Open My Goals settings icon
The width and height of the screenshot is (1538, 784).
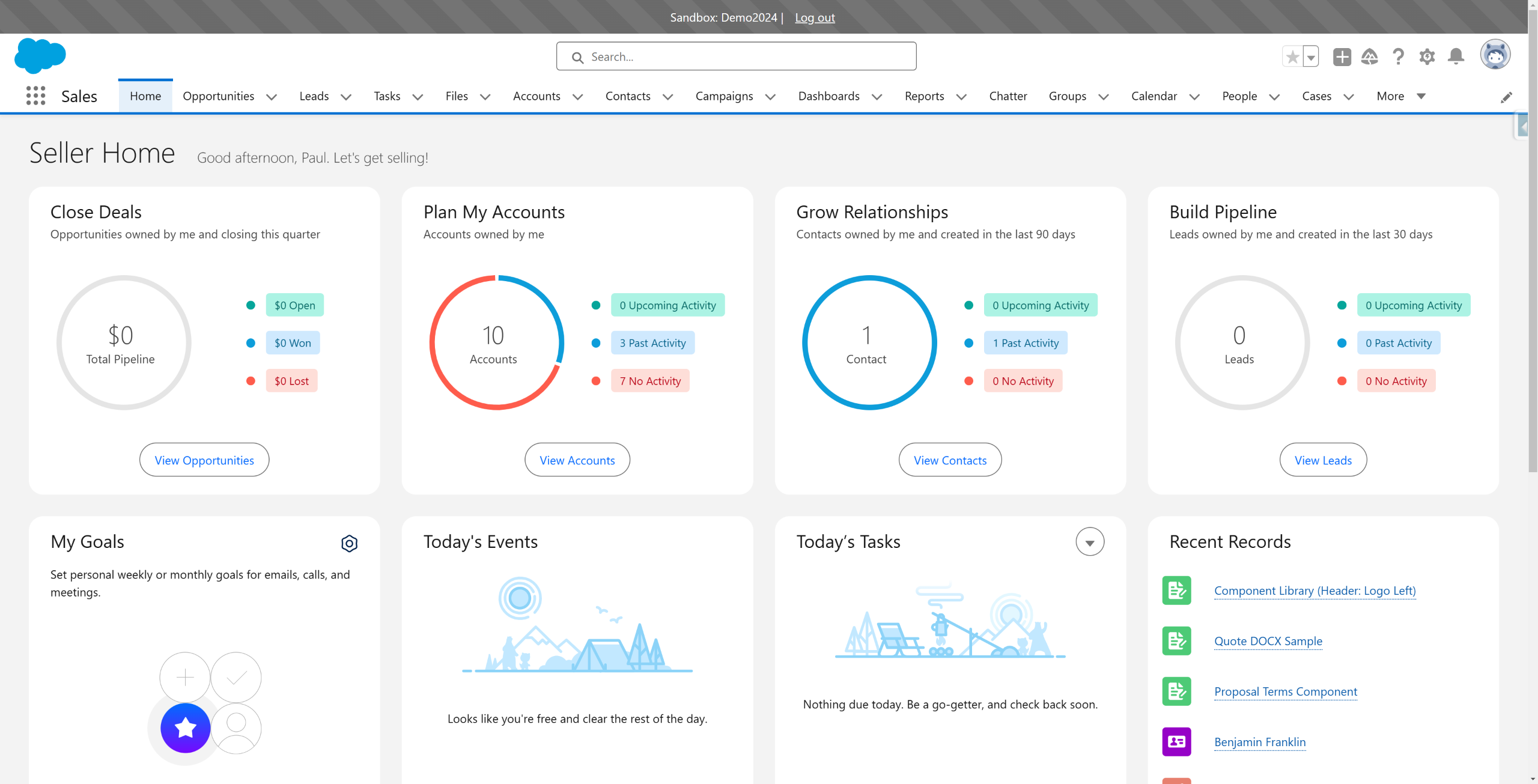(x=349, y=543)
